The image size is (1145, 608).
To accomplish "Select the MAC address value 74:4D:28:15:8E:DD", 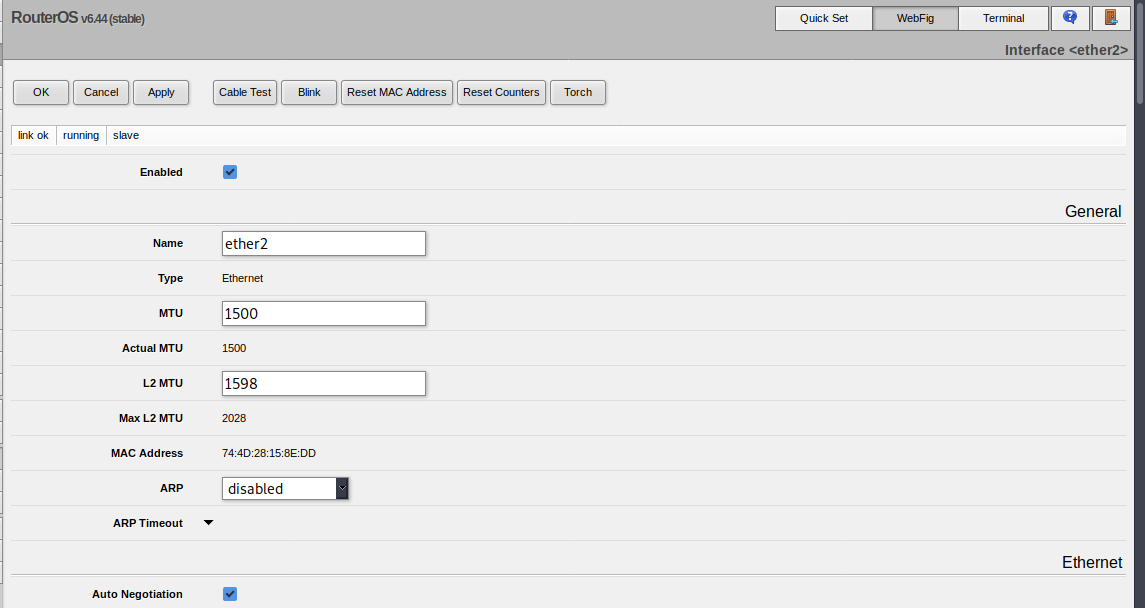I will tap(269, 453).
